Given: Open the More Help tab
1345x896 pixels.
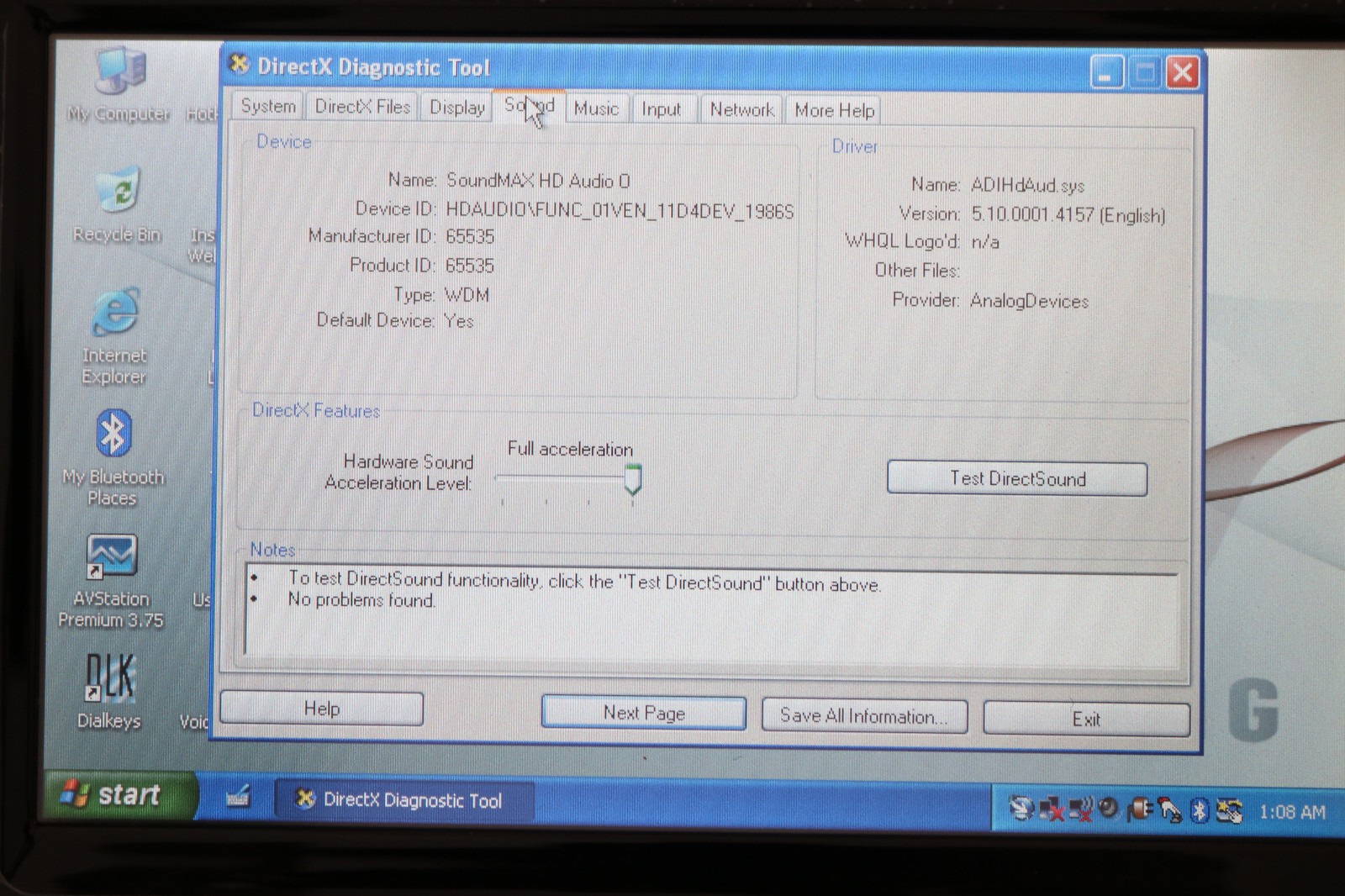Looking at the screenshot, I should pyautogui.click(x=835, y=111).
